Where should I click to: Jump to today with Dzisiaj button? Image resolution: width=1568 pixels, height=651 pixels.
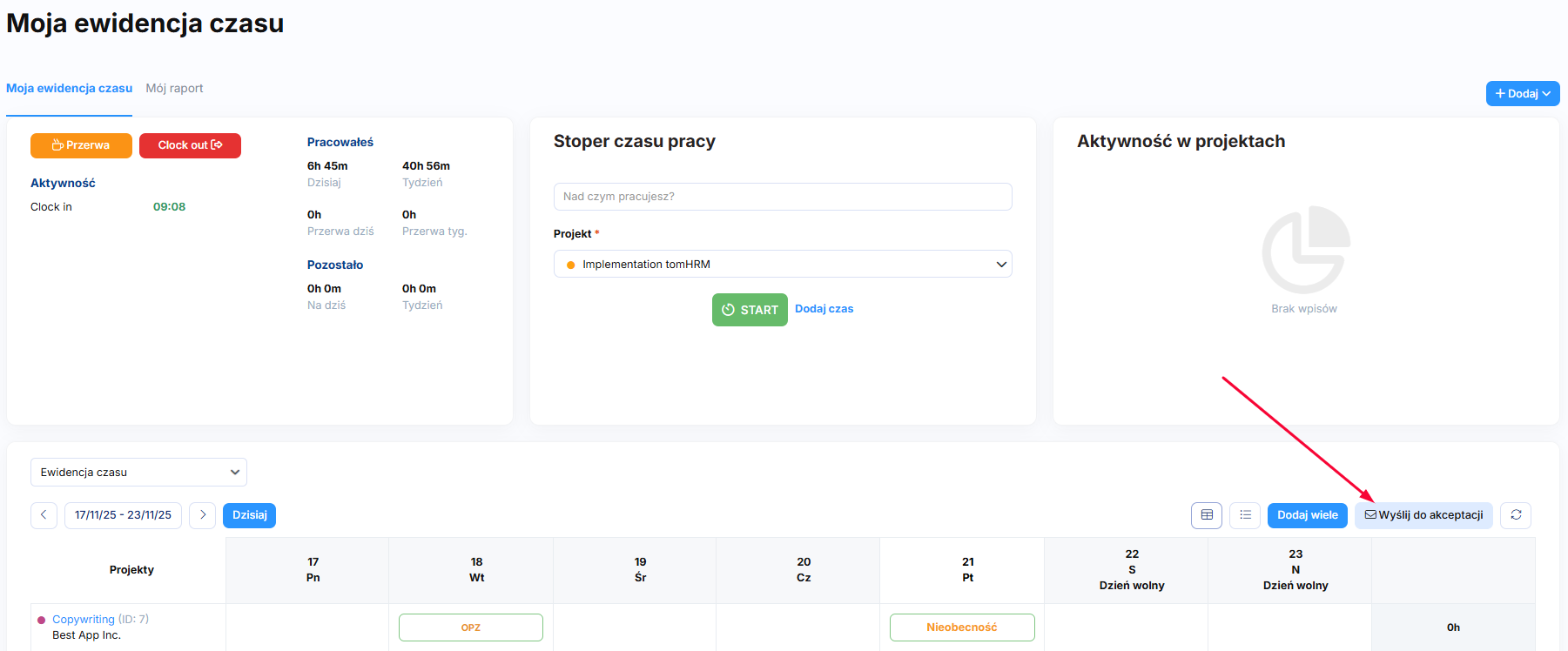point(249,515)
